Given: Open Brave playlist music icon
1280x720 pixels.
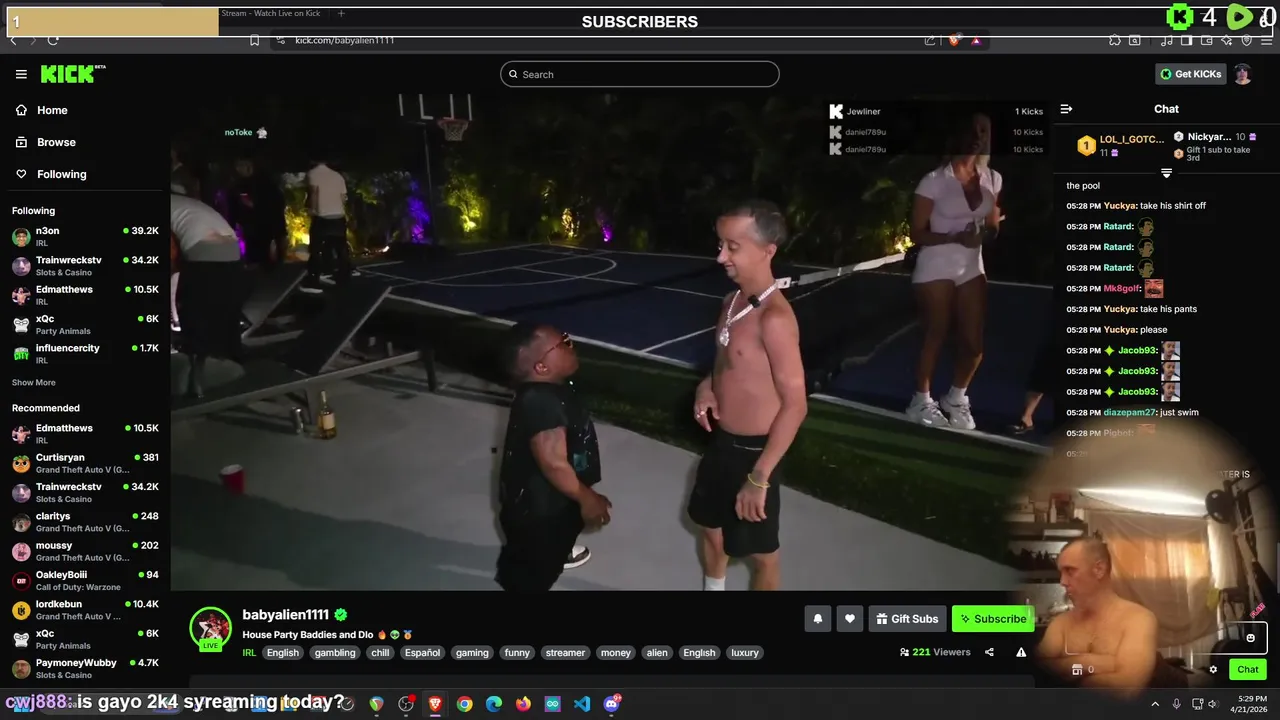Looking at the screenshot, I should [x=1166, y=40].
